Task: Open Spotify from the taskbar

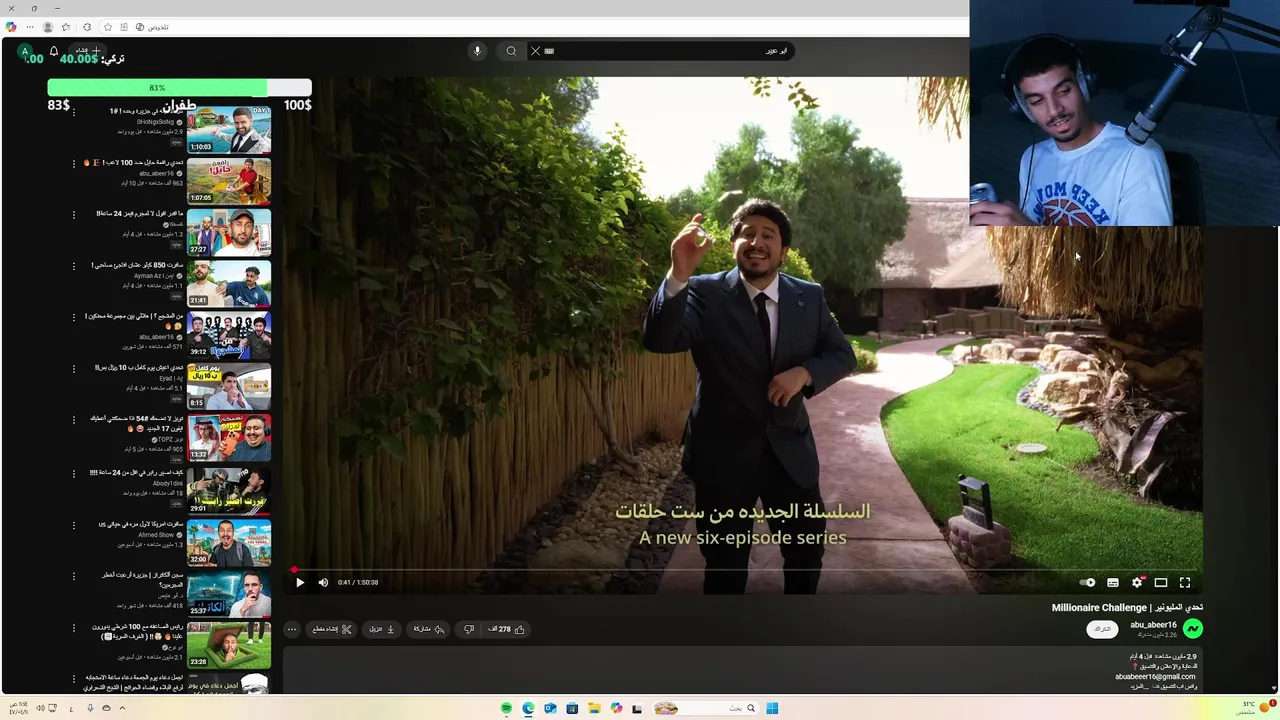Action: pos(506,708)
